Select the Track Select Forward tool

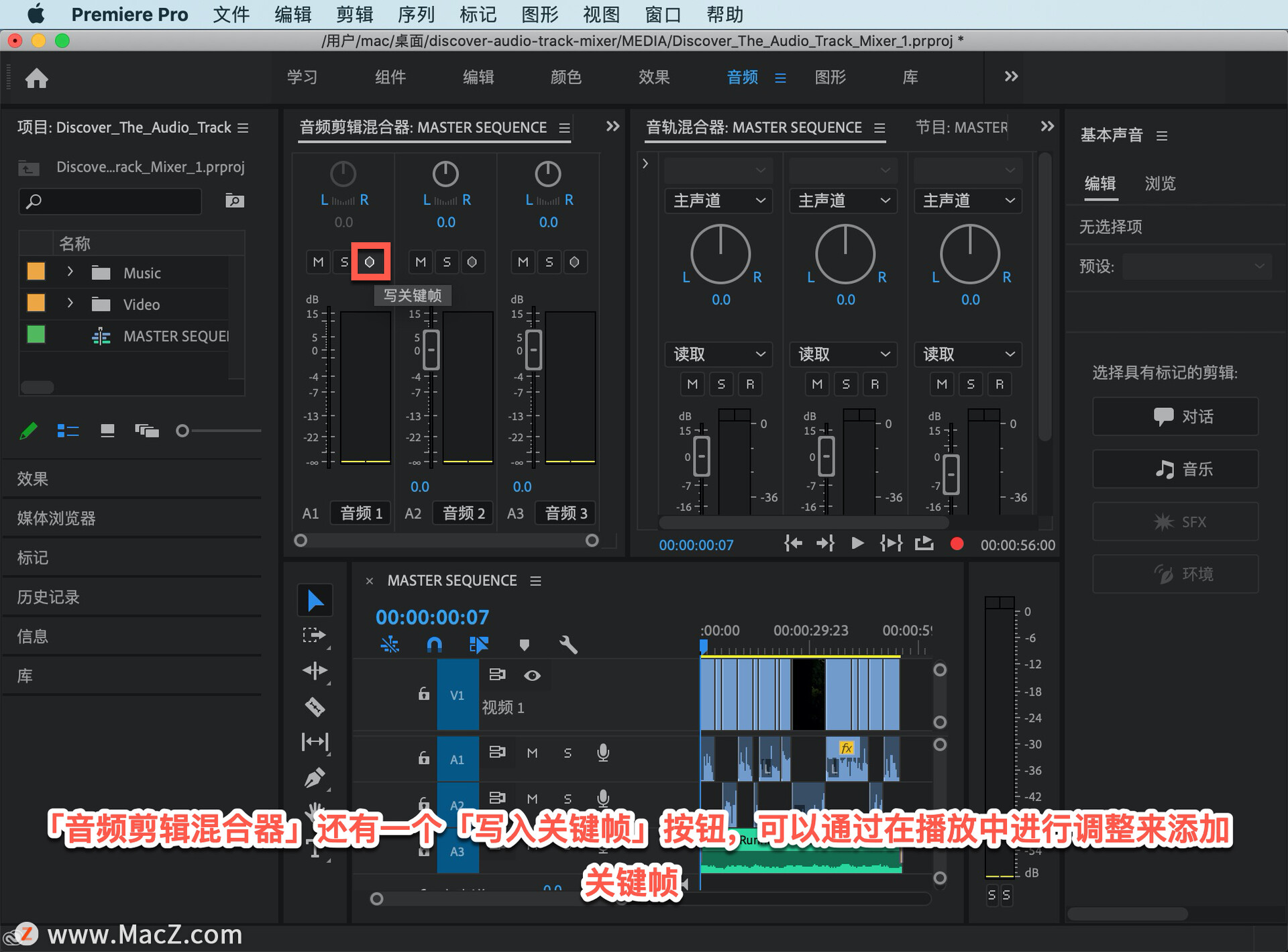[315, 635]
